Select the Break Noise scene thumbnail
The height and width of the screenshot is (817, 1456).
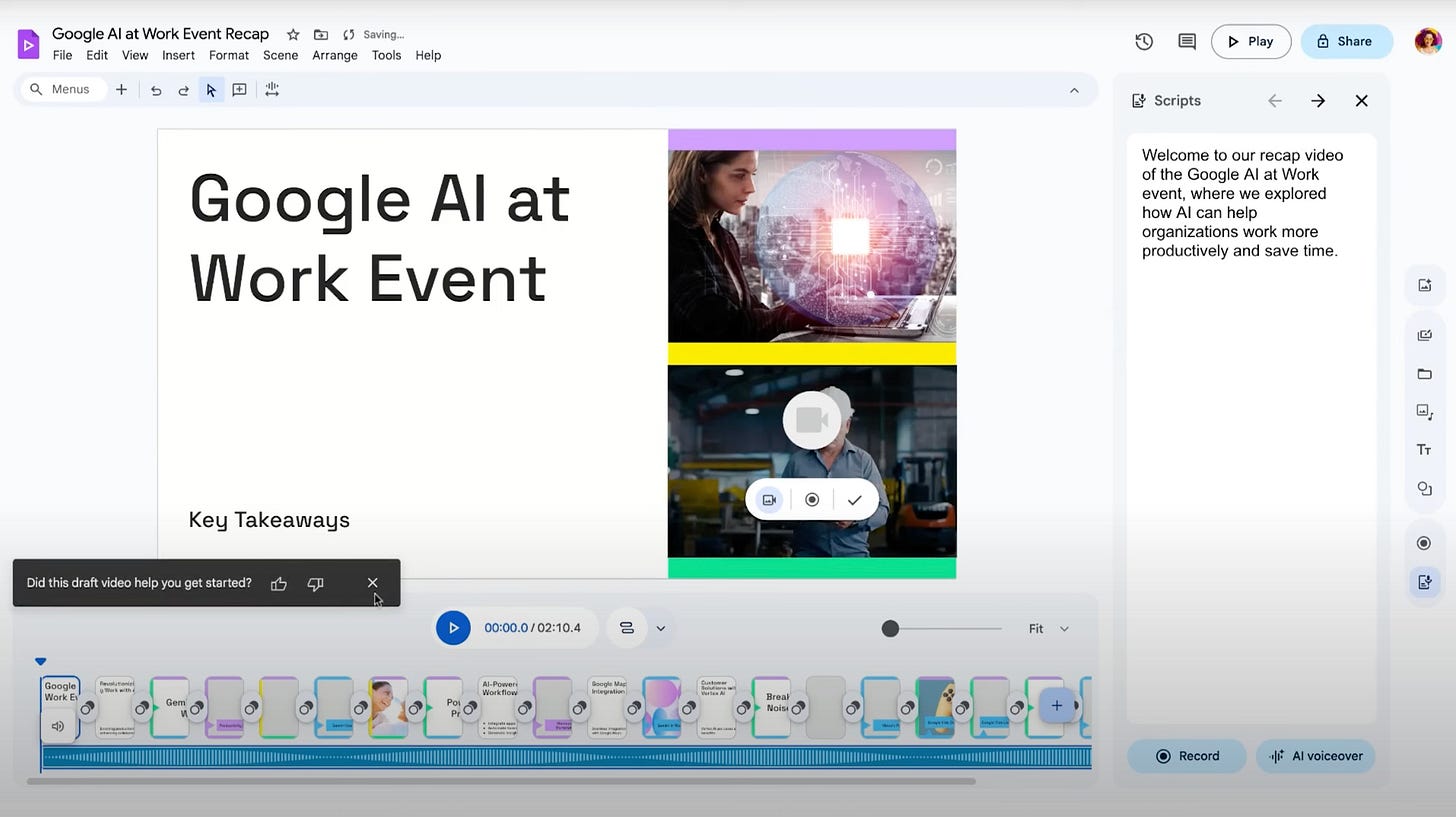pyautogui.click(x=771, y=707)
